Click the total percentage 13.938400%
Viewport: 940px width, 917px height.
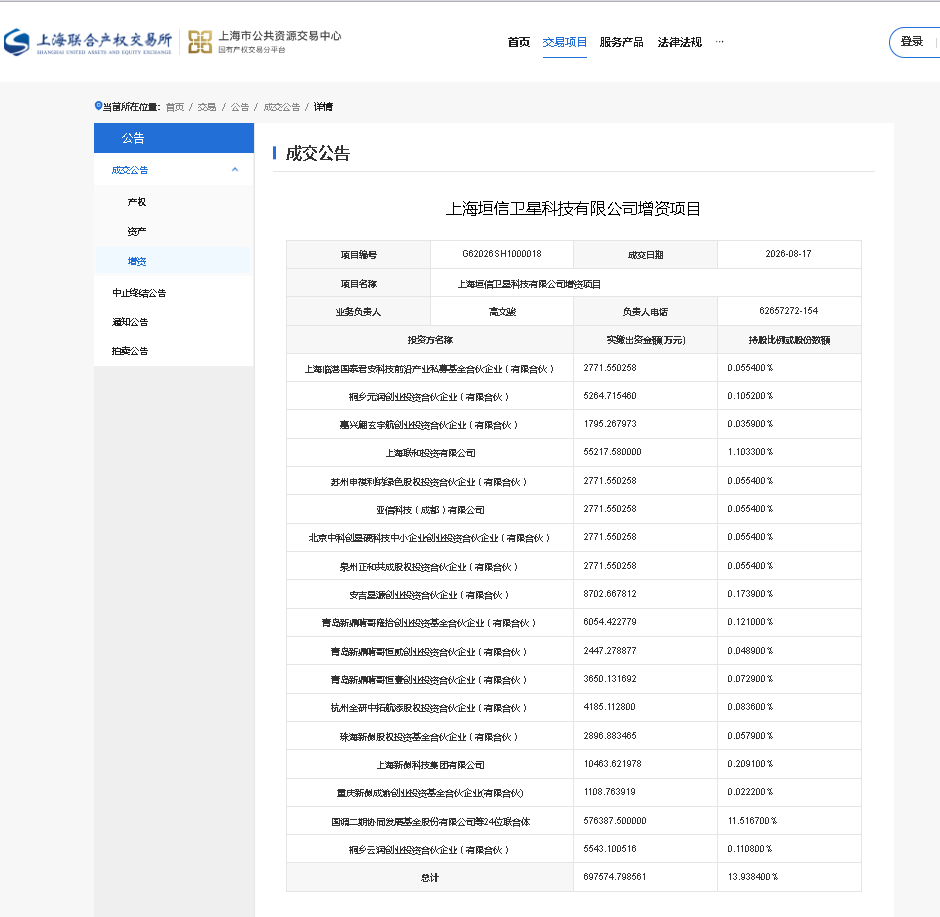tap(753, 877)
